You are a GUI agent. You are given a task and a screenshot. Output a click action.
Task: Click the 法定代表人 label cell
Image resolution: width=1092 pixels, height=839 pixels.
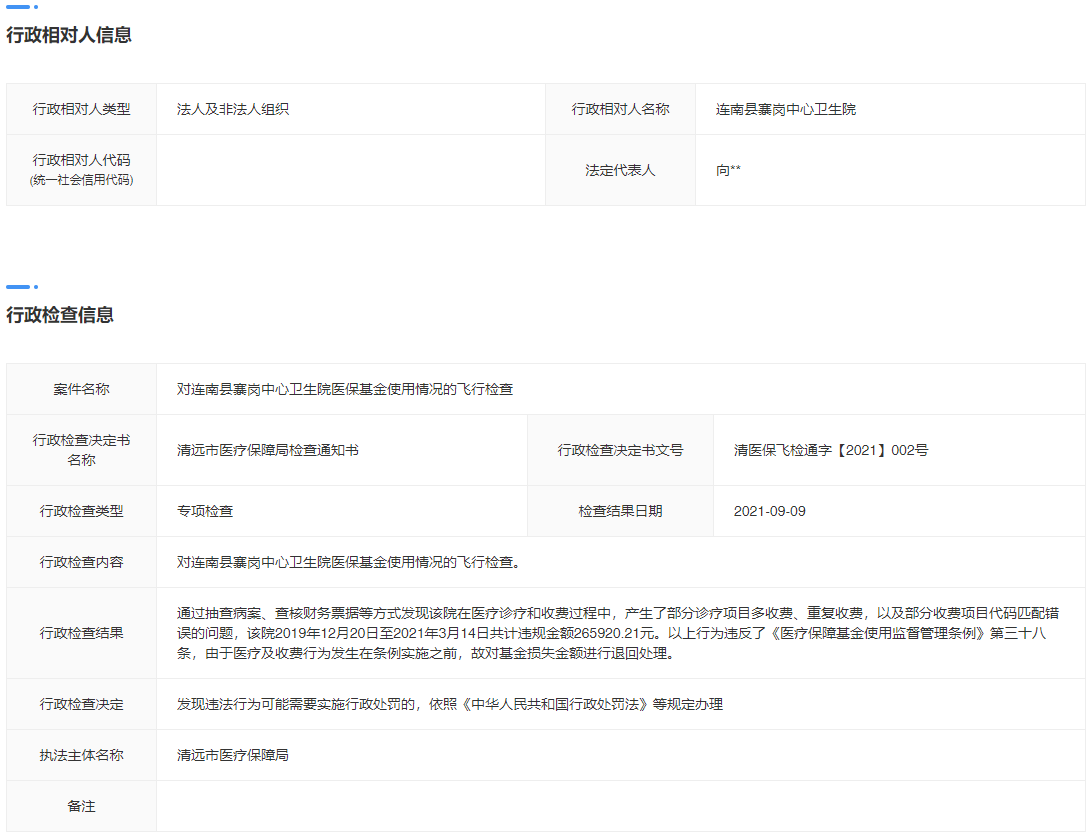pyautogui.click(x=620, y=170)
